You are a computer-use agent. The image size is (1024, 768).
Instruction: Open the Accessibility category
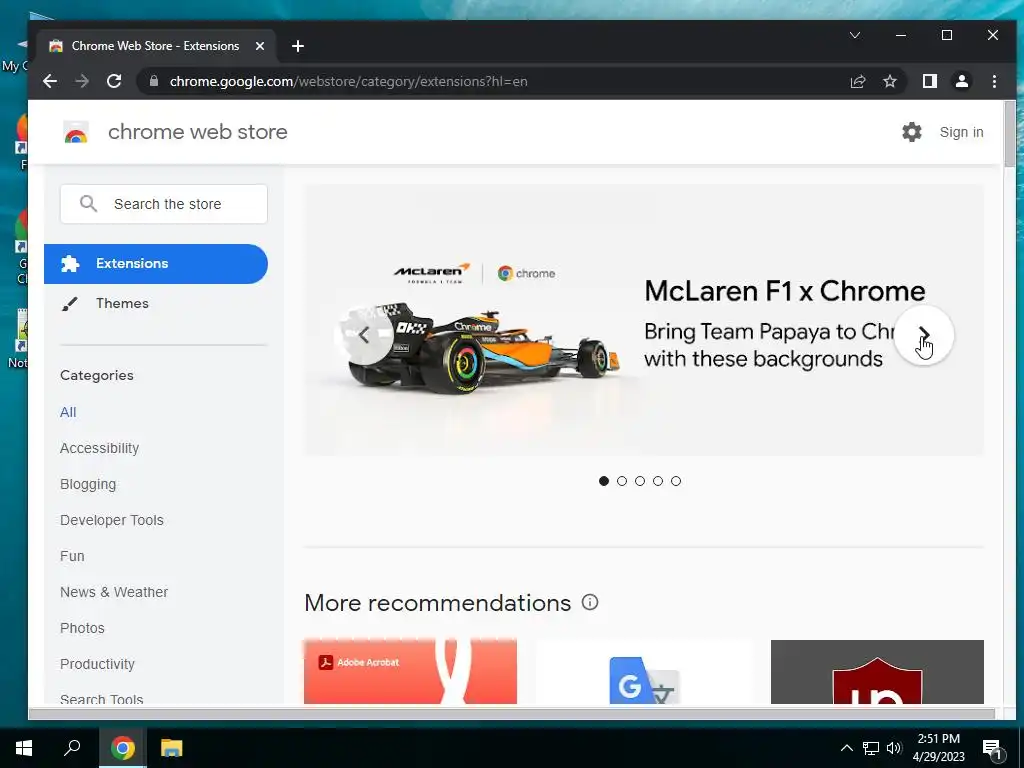point(99,448)
